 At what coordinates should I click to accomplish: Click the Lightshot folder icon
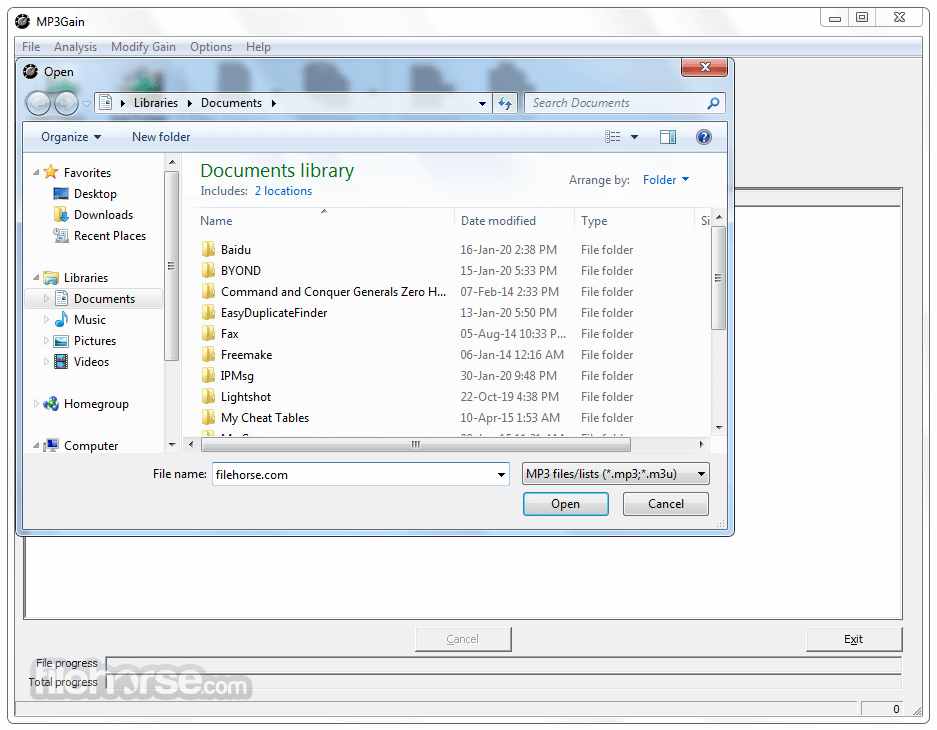(x=208, y=396)
